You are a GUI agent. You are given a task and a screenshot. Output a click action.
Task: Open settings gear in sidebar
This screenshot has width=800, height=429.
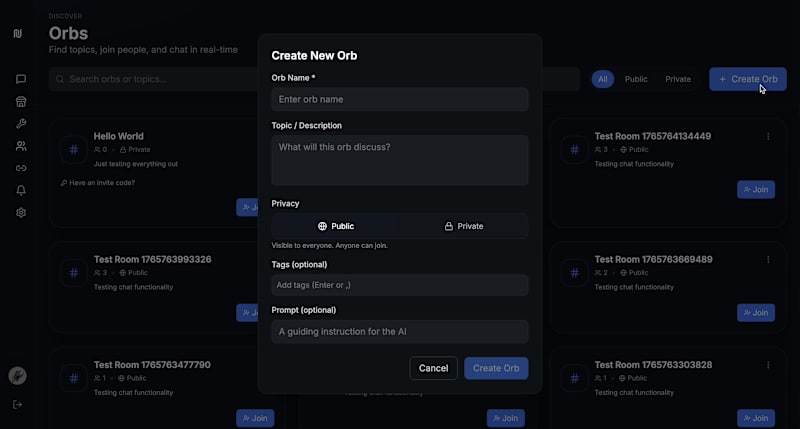click(21, 212)
